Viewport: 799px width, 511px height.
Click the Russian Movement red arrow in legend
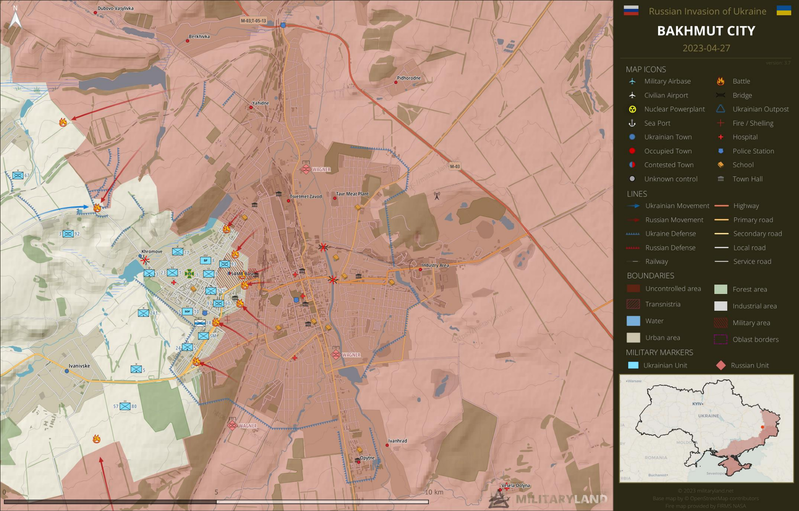click(x=633, y=220)
